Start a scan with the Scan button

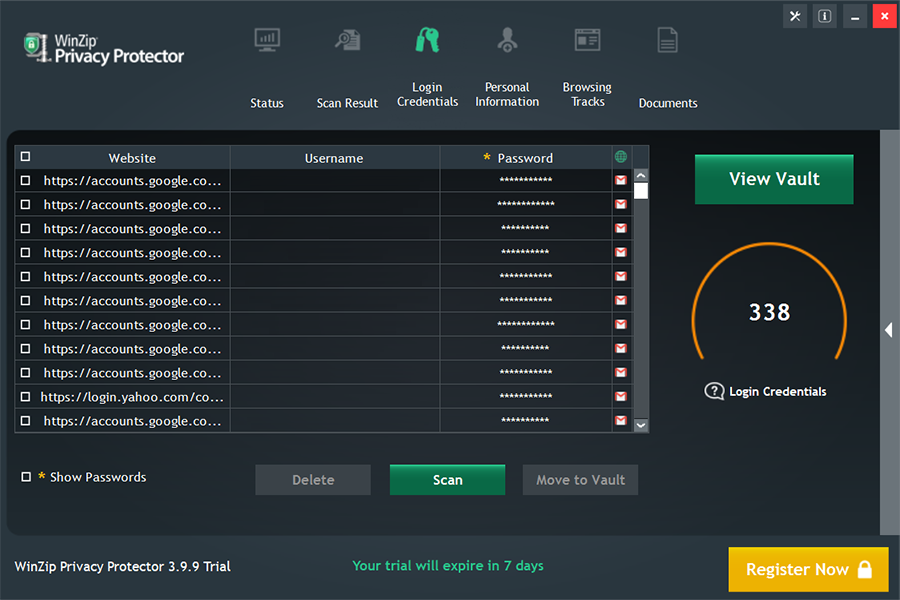click(x=447, y=480)
